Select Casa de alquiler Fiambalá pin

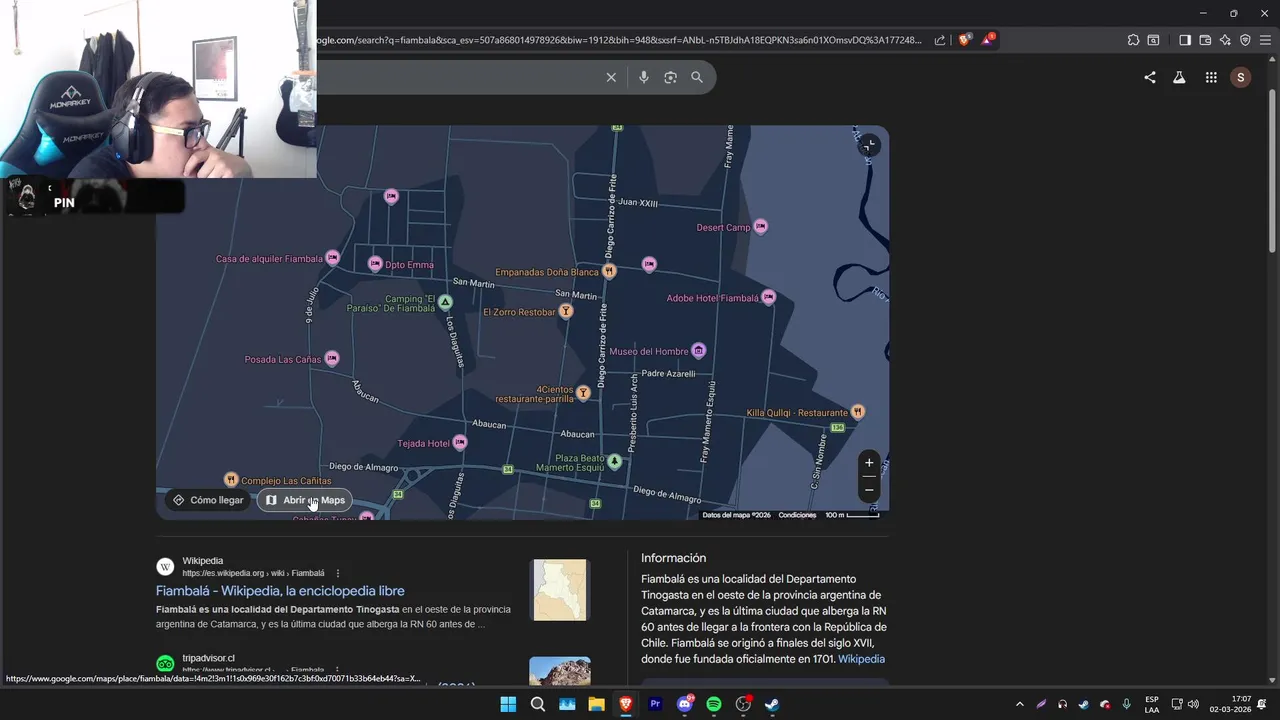click(333, 258)
